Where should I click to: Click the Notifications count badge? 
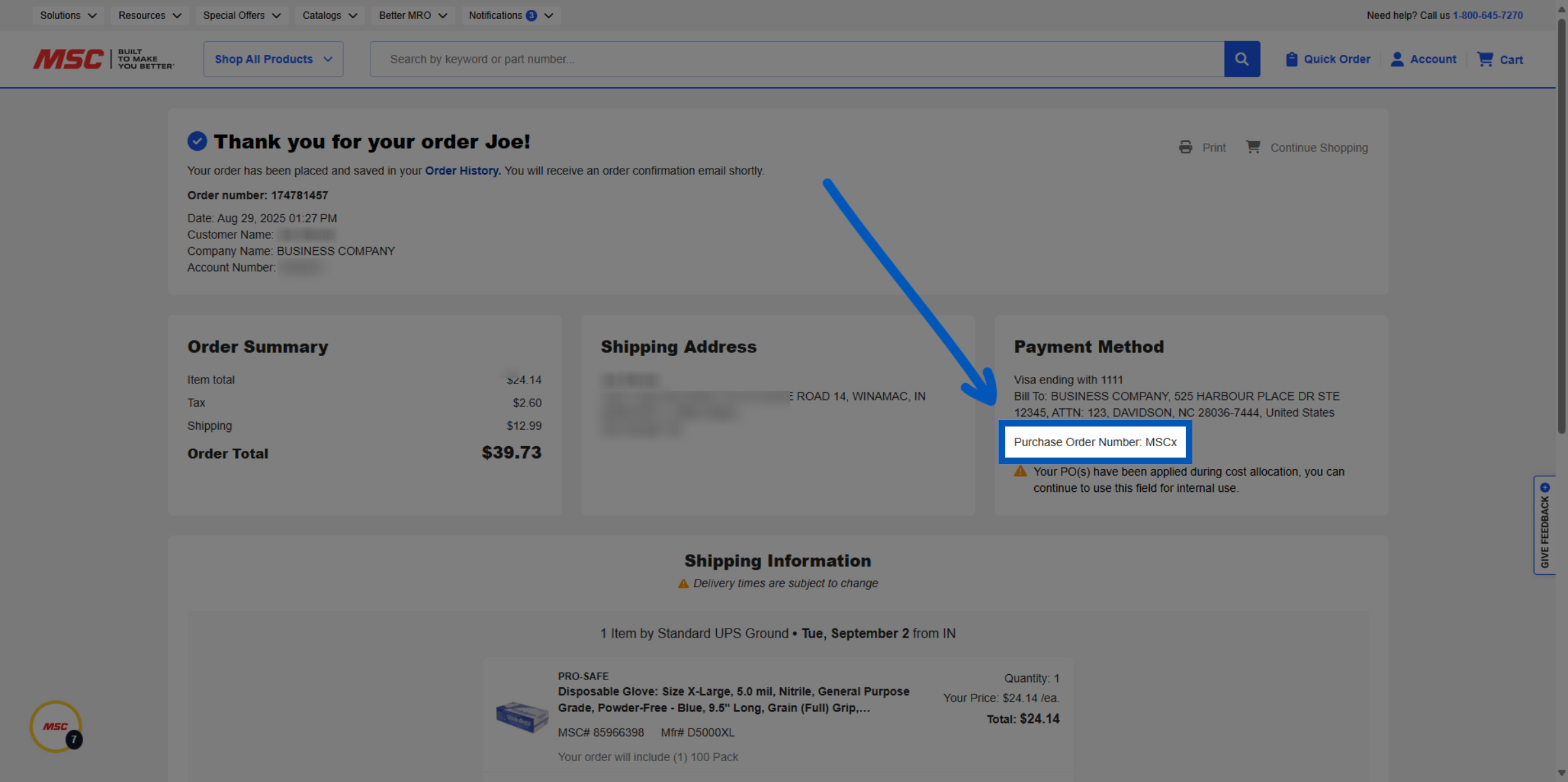coord(531,15)
